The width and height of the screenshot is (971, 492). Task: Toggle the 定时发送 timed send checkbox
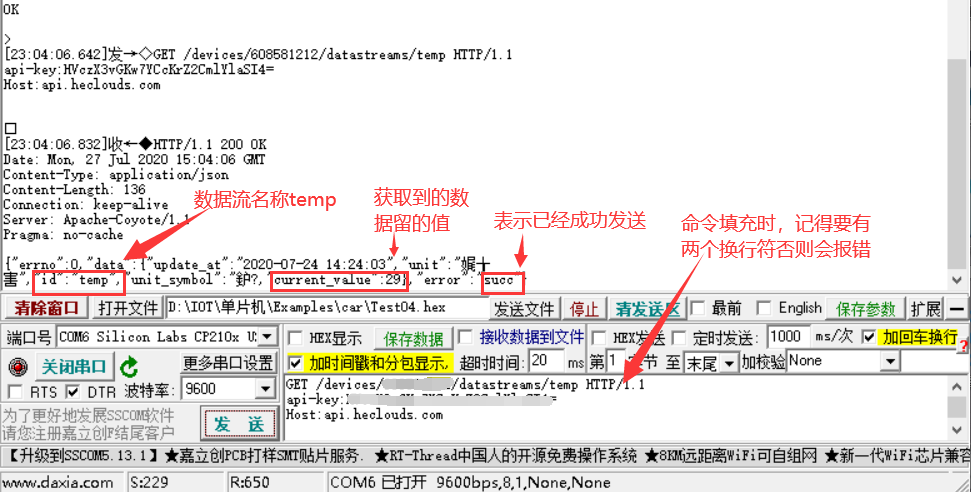[679, 338]
